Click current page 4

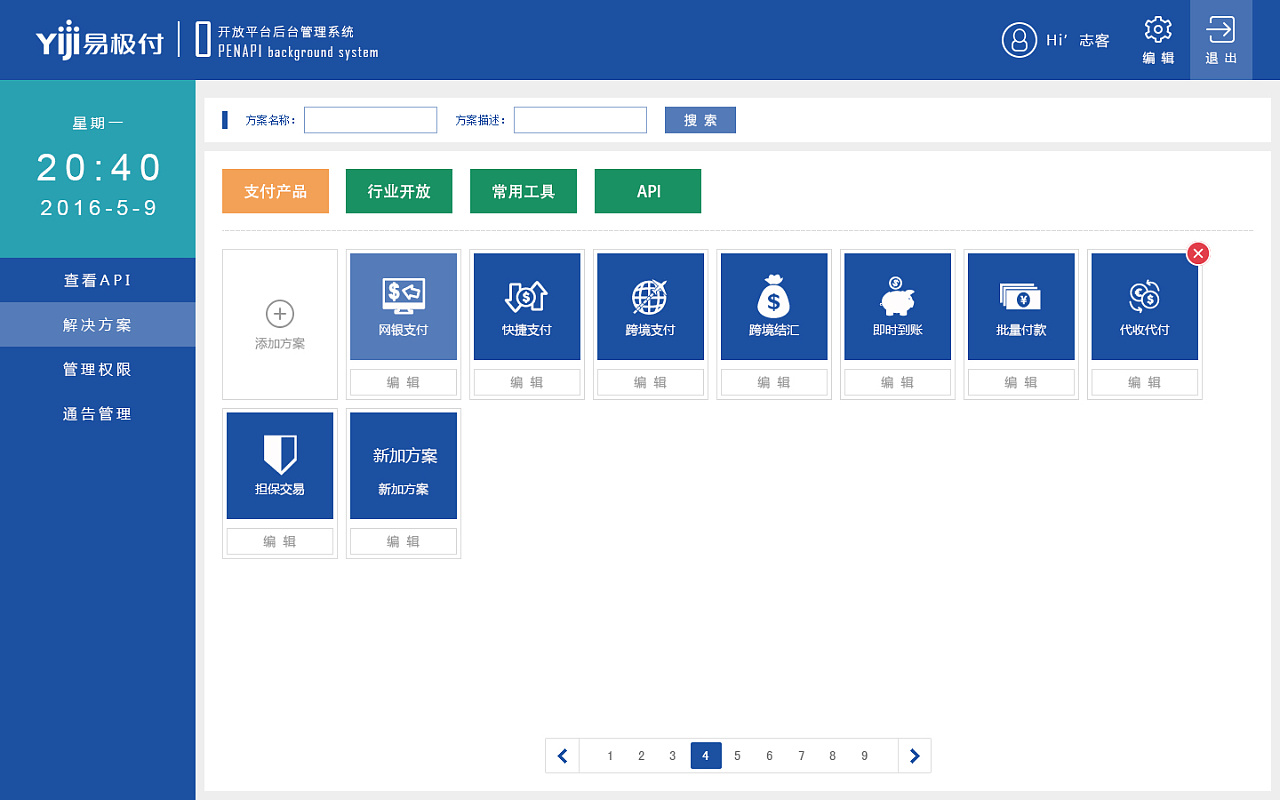point(706,756)
